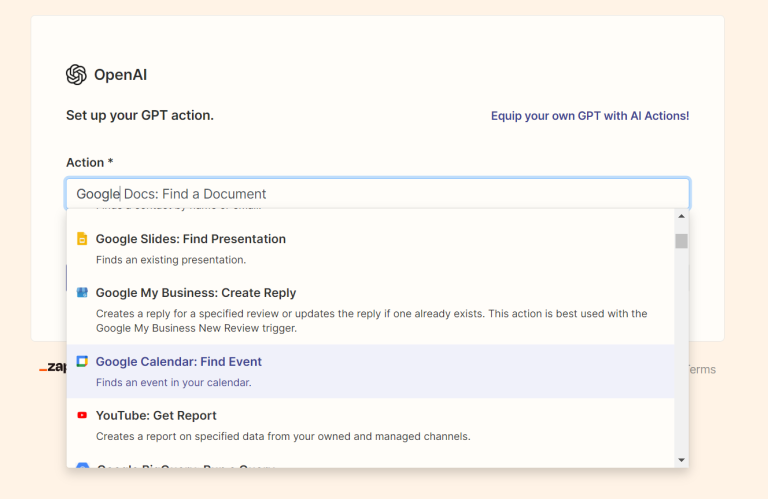Click the Google Calendar icon
The width and height of the screenshot is (768, 499).
(82, 361)
